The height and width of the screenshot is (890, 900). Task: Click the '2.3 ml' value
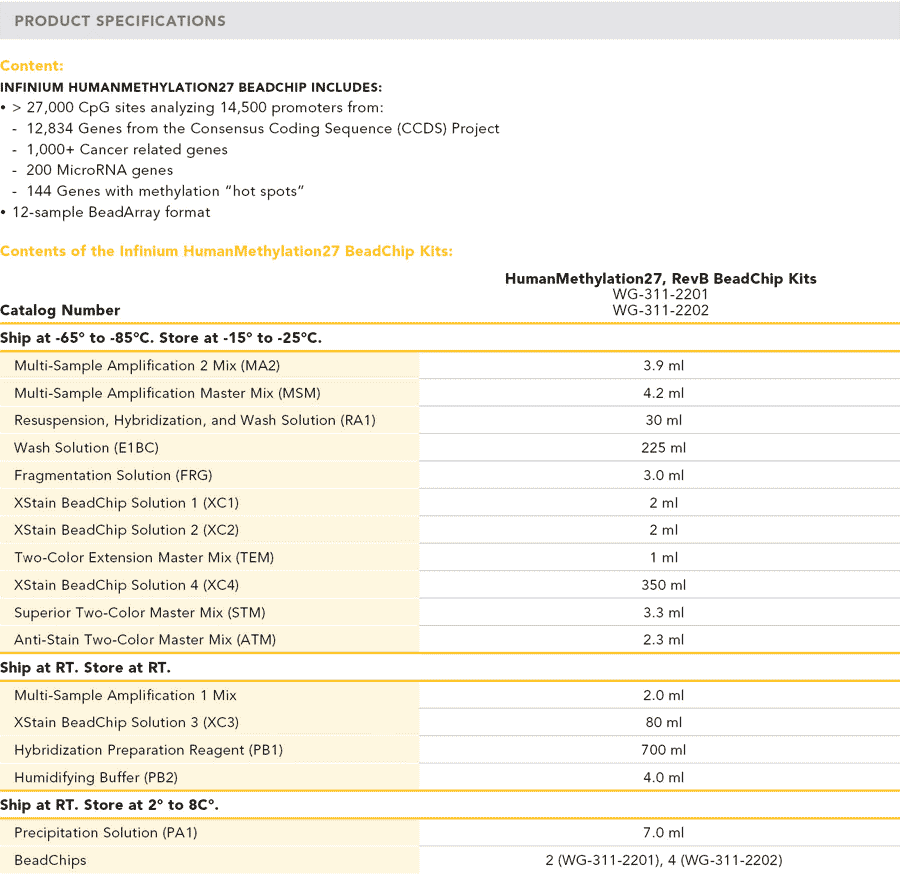pyautogui.click(x=664, y=640)
